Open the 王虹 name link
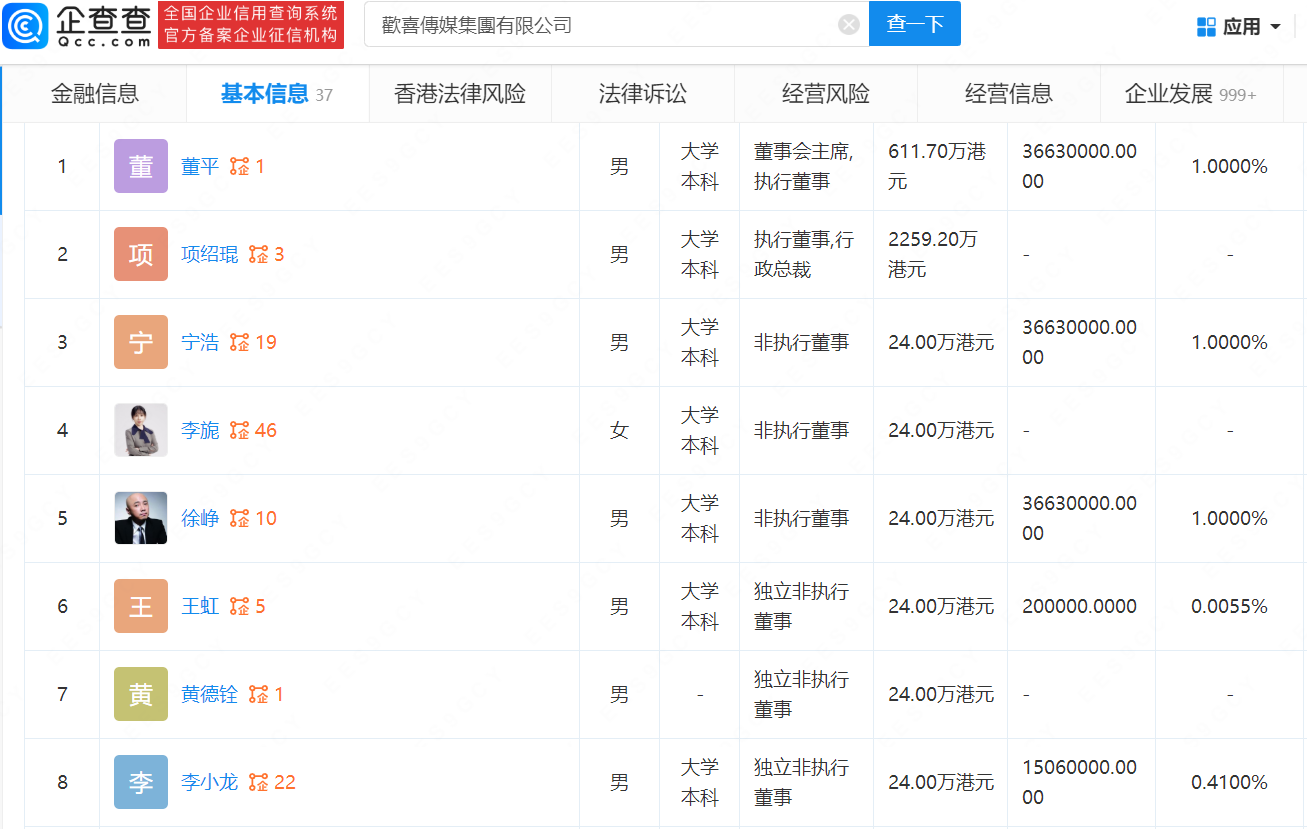 pos(200,607)
